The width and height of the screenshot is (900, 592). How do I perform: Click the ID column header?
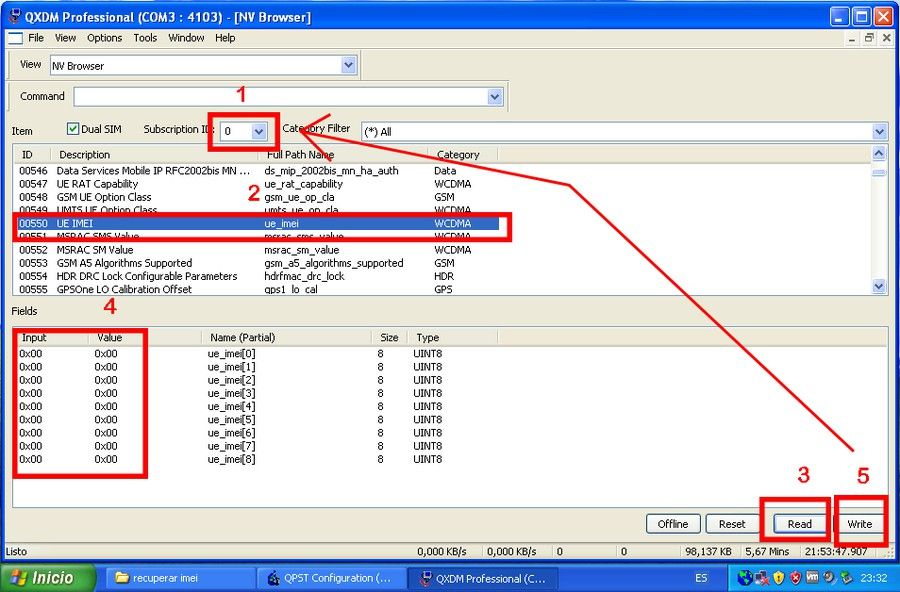tap(32, 154)
